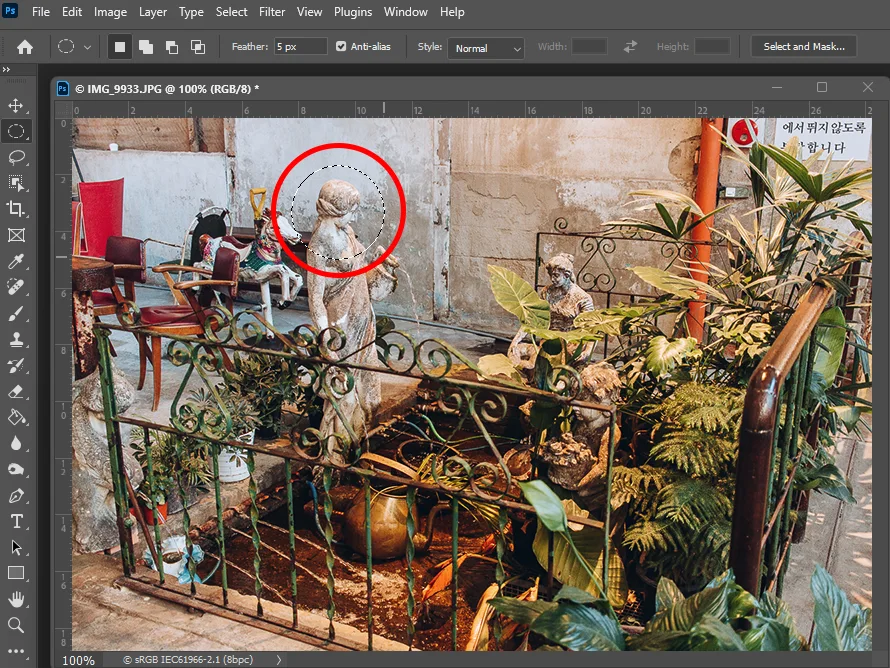Select the Dodge tool
This screenshot has height=668, width=890.
pos(16,469)
